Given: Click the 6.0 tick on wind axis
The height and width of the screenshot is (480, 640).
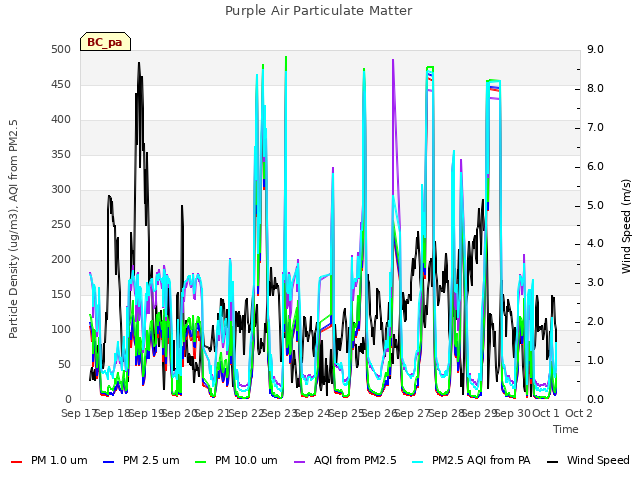Looking at the screenshot, I should click(x=595, y=167).
